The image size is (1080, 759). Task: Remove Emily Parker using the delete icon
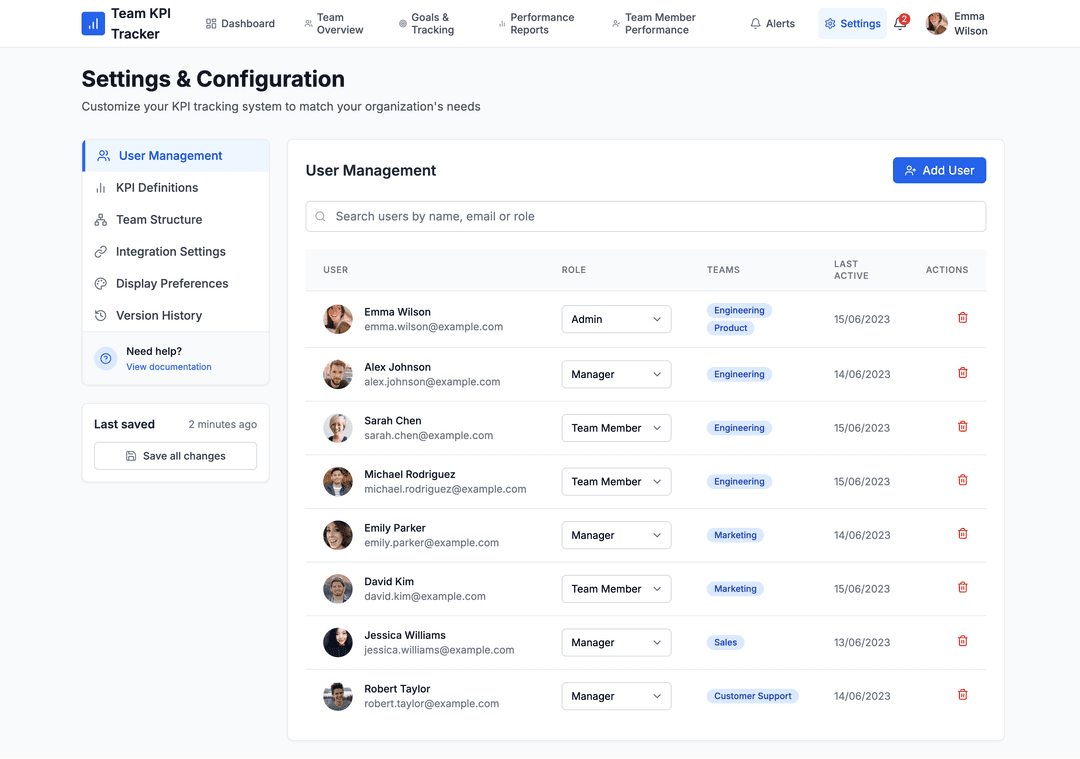point(962,534)
